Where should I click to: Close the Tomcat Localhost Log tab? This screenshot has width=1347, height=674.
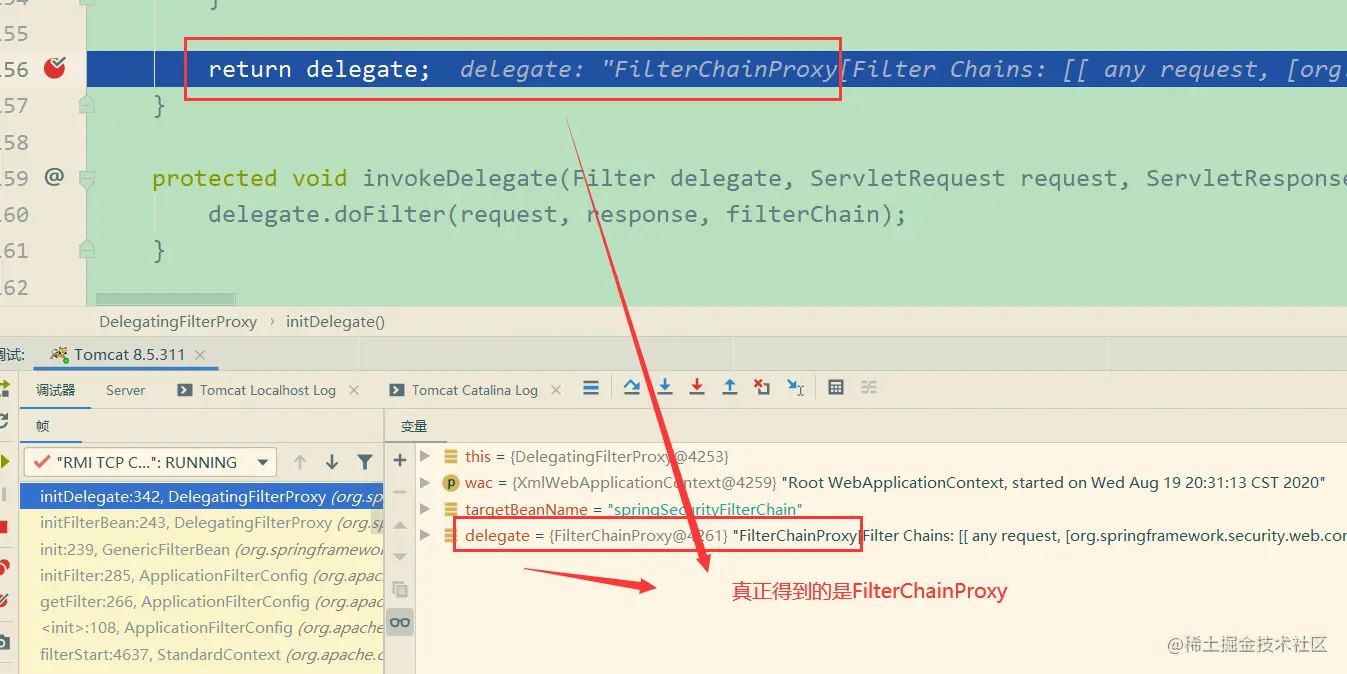[352, 390]
